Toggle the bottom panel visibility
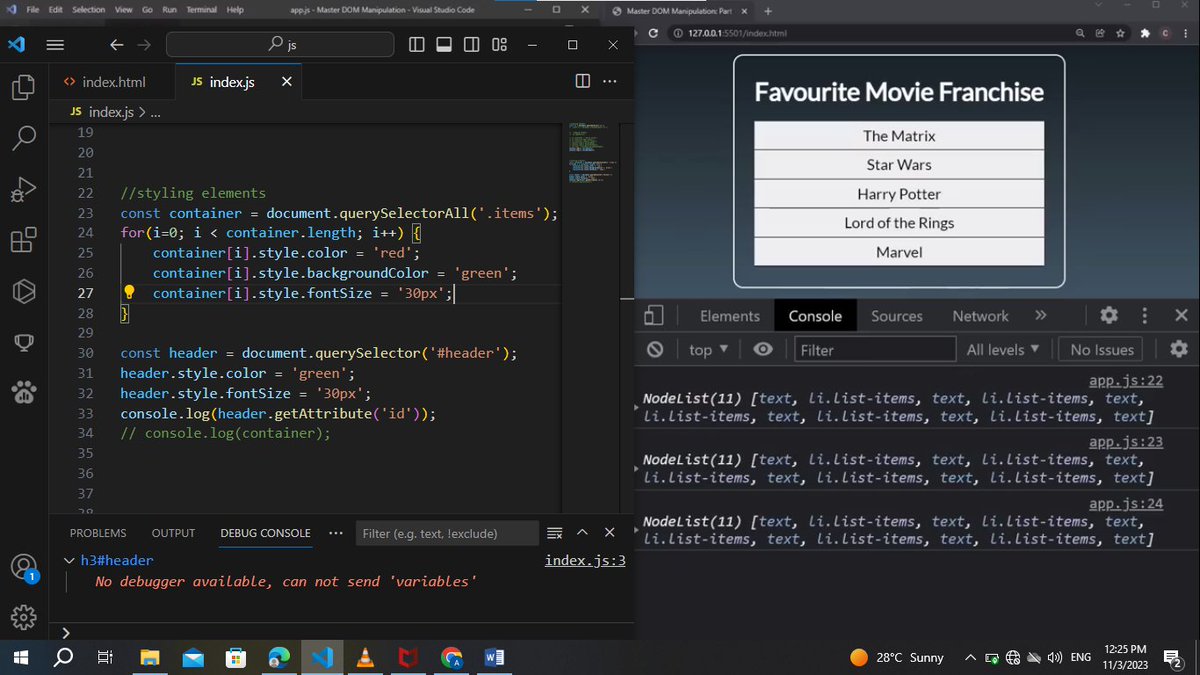 [445, 45]
